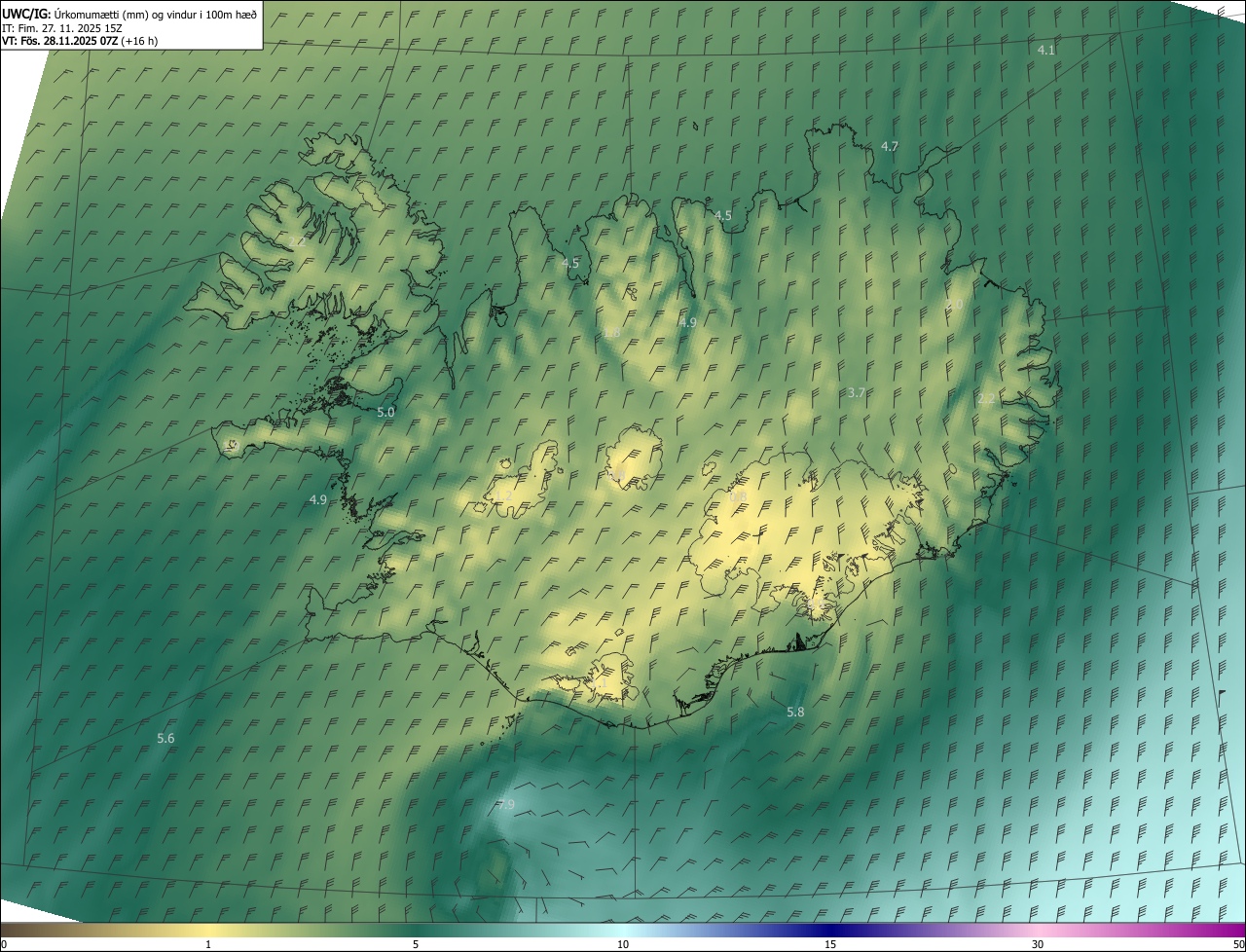Image resolution: width=1246 pixels, height=952 pixels.
Task: Click the colorbar tick label 10
Action: click(x=623, y=944)
